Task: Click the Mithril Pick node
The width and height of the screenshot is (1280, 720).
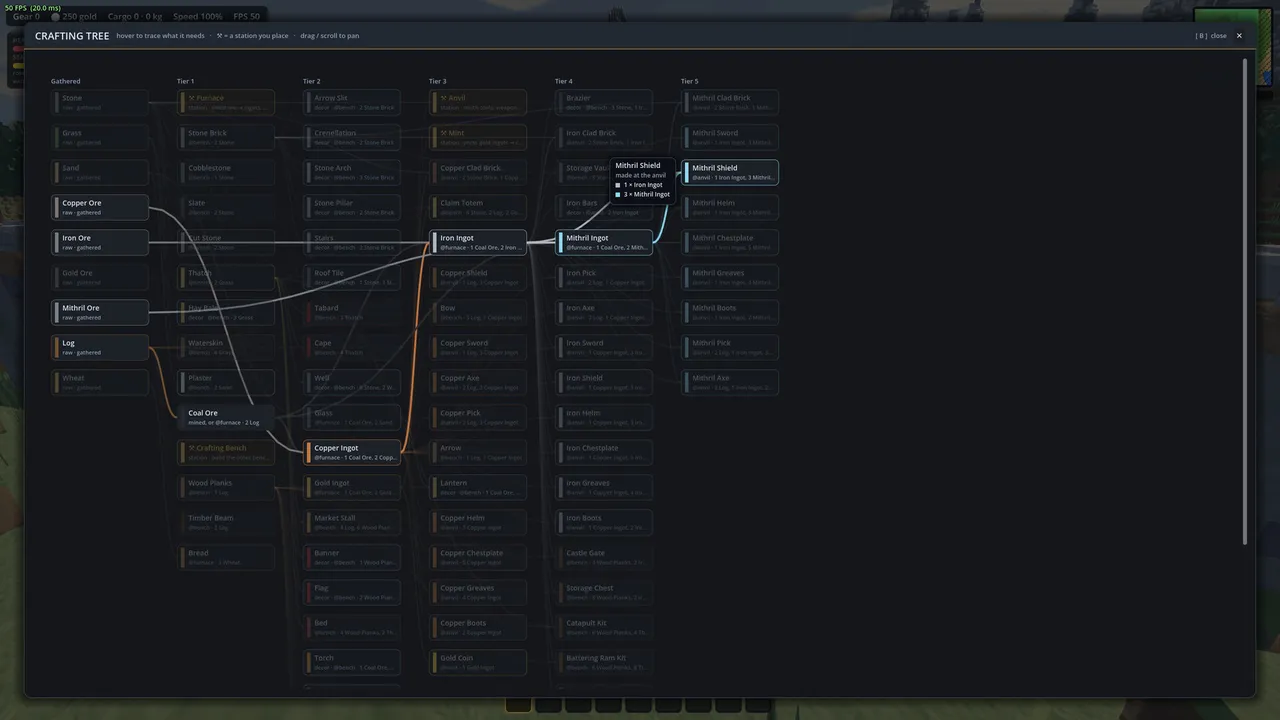Action: (730, 347)
